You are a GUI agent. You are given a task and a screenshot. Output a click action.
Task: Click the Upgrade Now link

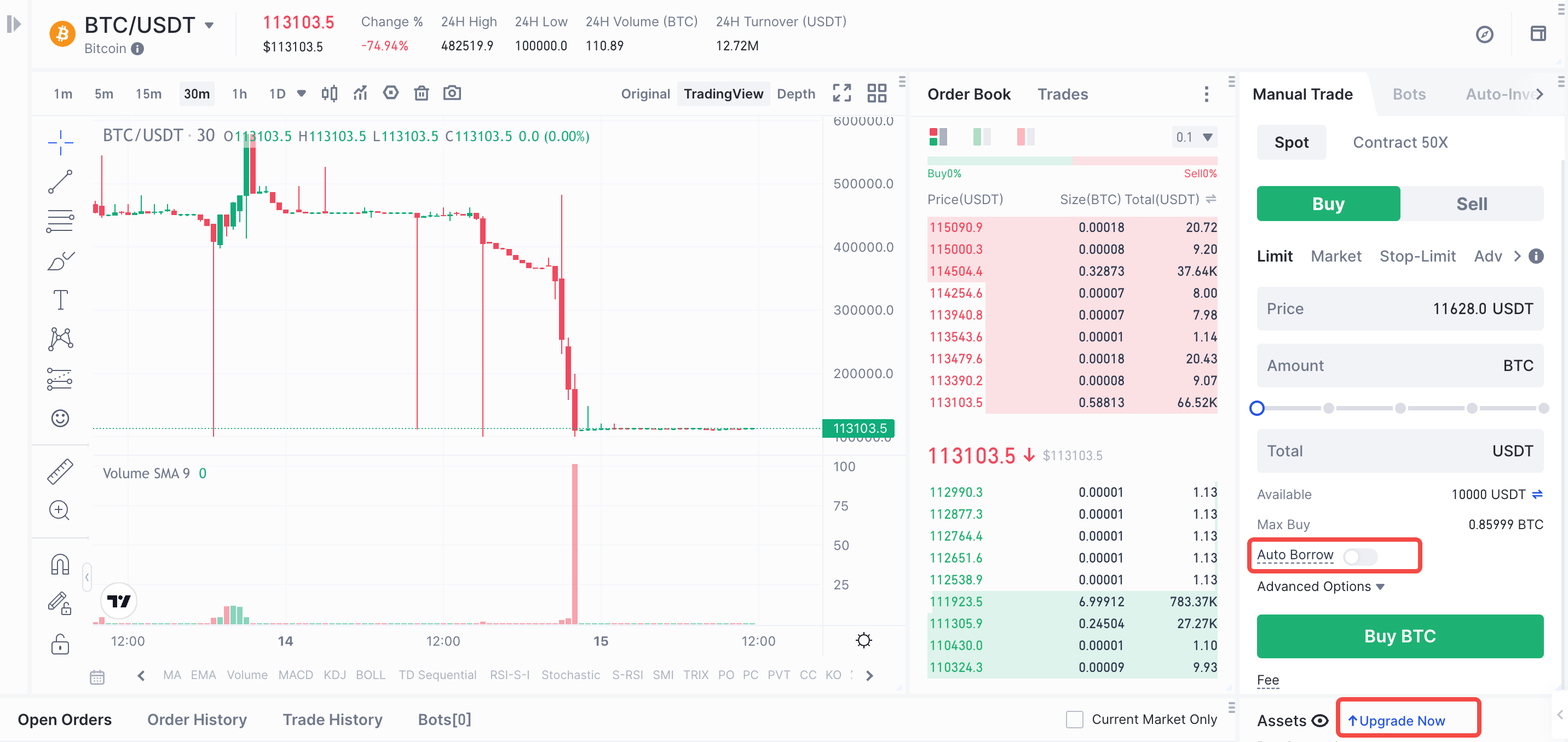(x=1400, y=721)
